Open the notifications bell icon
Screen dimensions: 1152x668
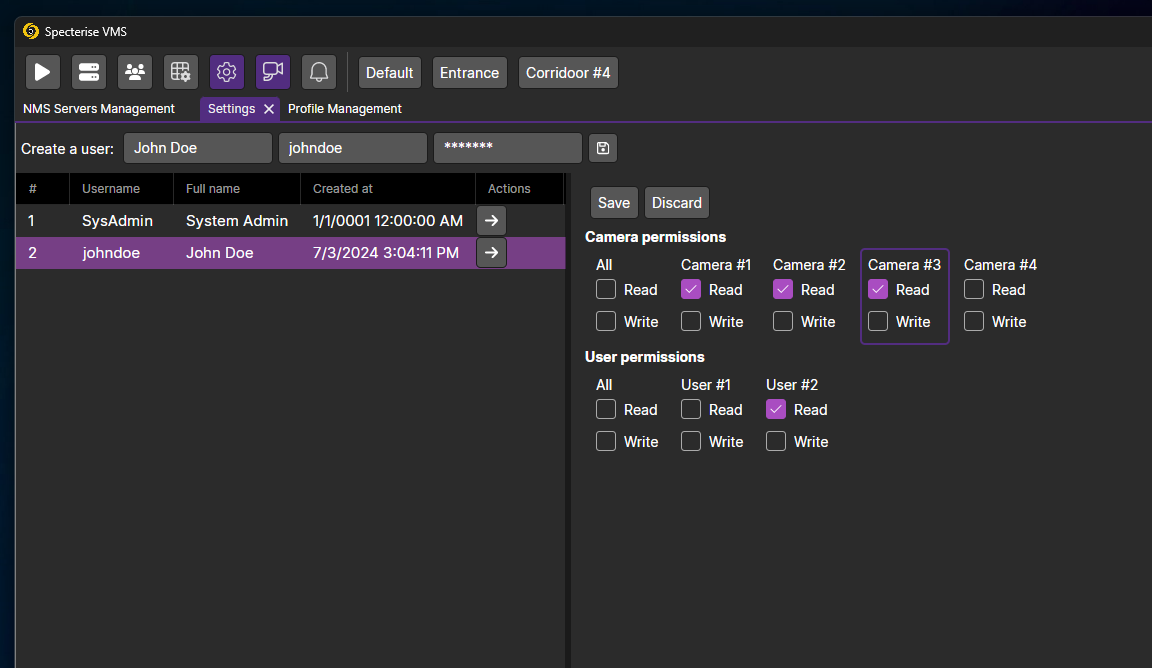(319, 72)
